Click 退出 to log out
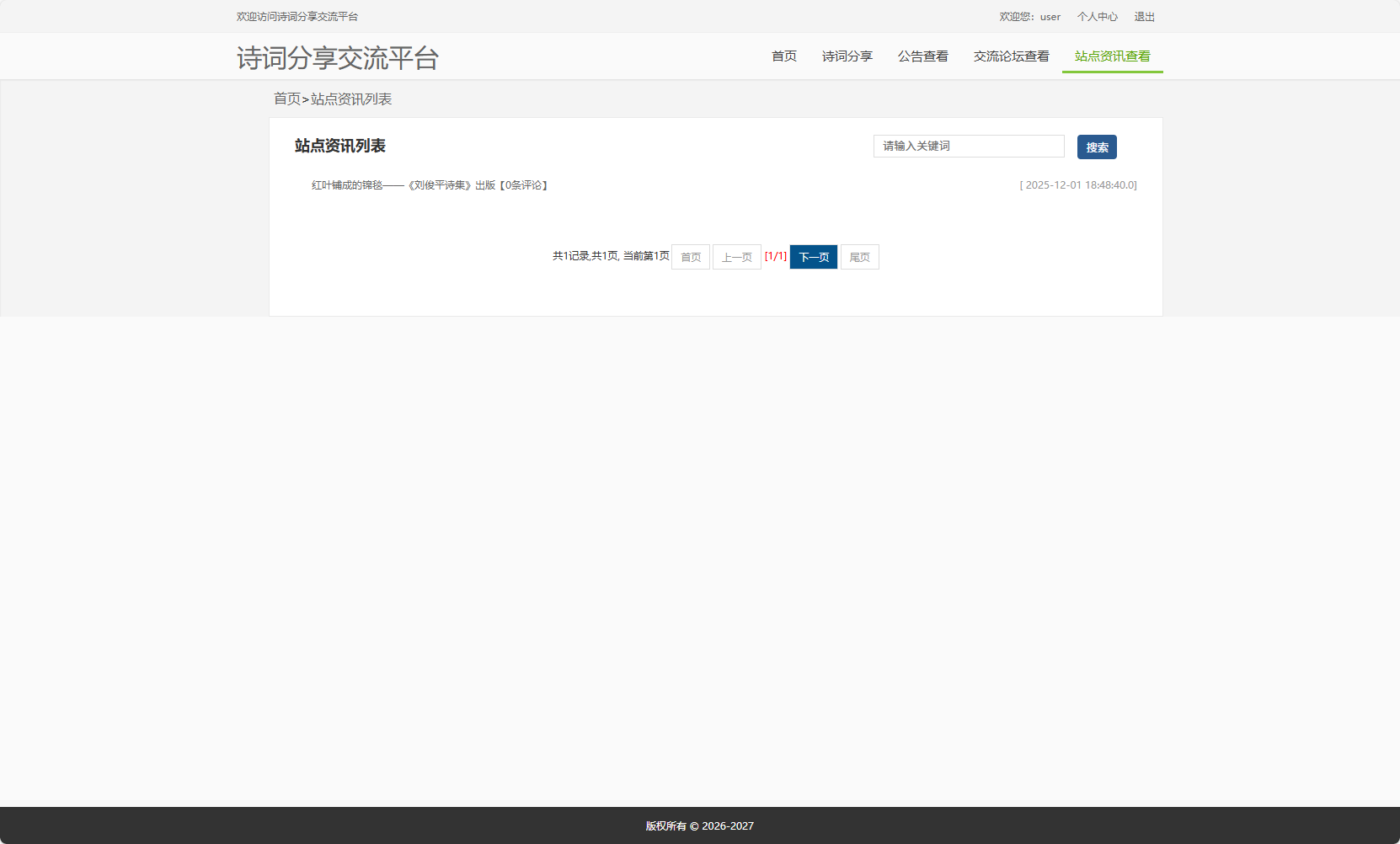The image size is (1400, 844). 1144,16
